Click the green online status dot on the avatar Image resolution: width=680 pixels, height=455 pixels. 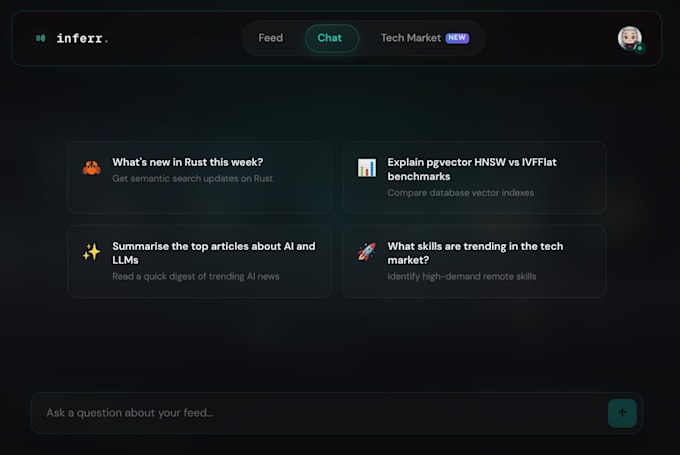click(x=639, y=48)
